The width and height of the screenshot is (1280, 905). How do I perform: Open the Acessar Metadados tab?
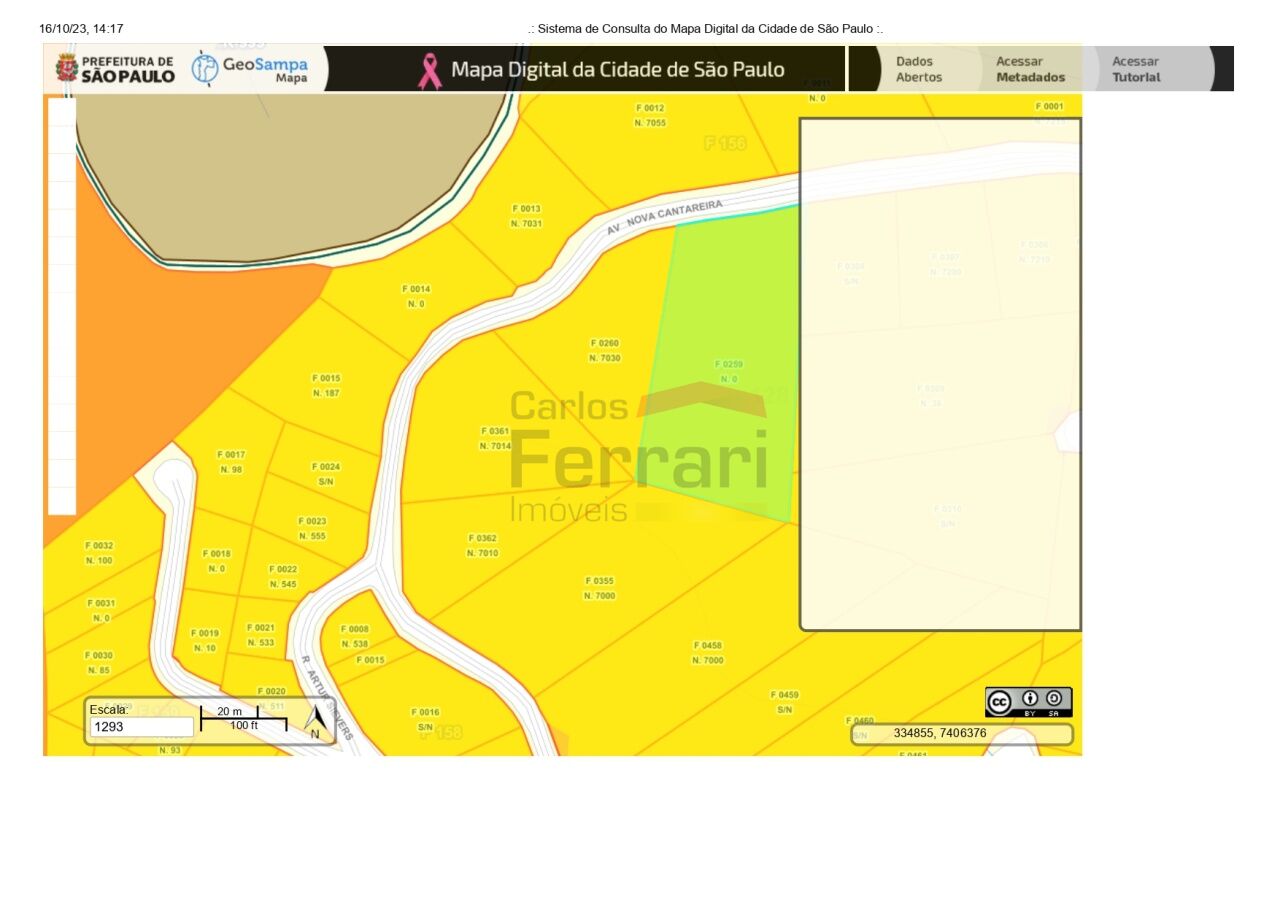click(1030, 69)
